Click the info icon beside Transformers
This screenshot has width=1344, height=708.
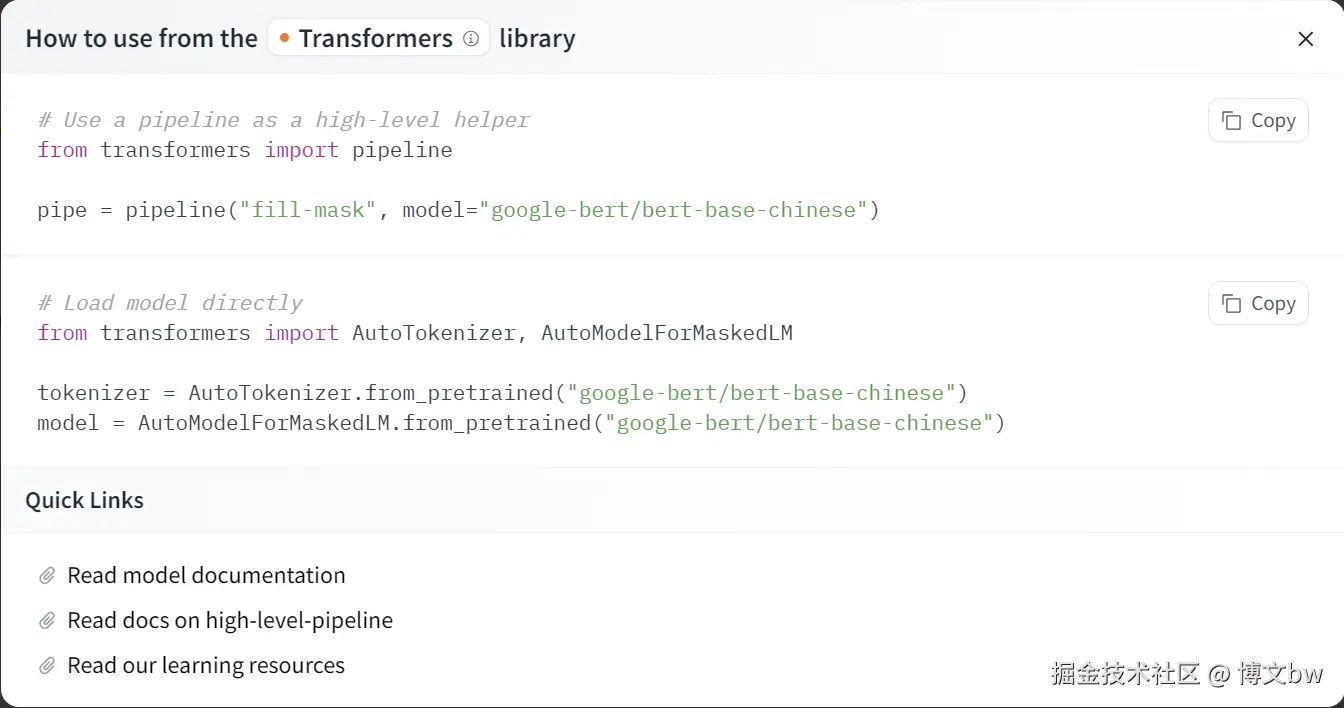471,39
